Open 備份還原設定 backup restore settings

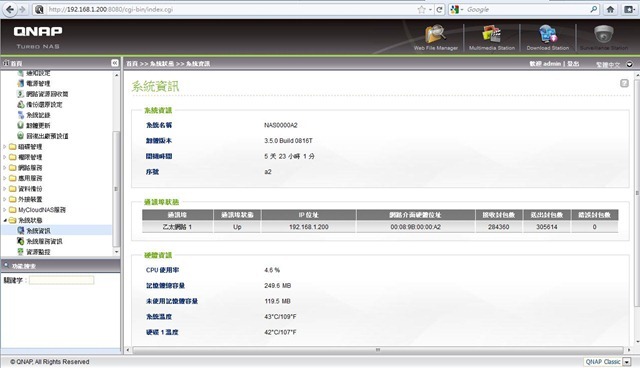click(x=40, y=104)
